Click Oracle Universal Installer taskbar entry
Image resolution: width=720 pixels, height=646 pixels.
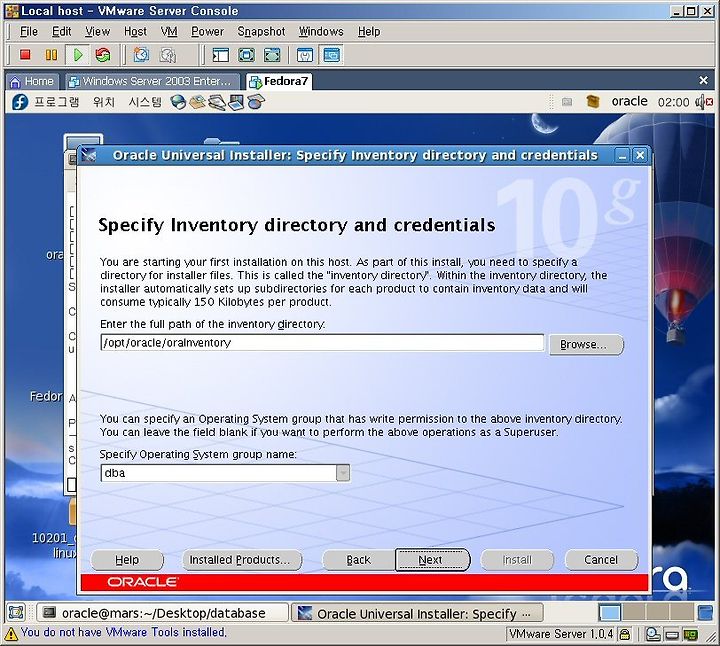coord(417,613)
